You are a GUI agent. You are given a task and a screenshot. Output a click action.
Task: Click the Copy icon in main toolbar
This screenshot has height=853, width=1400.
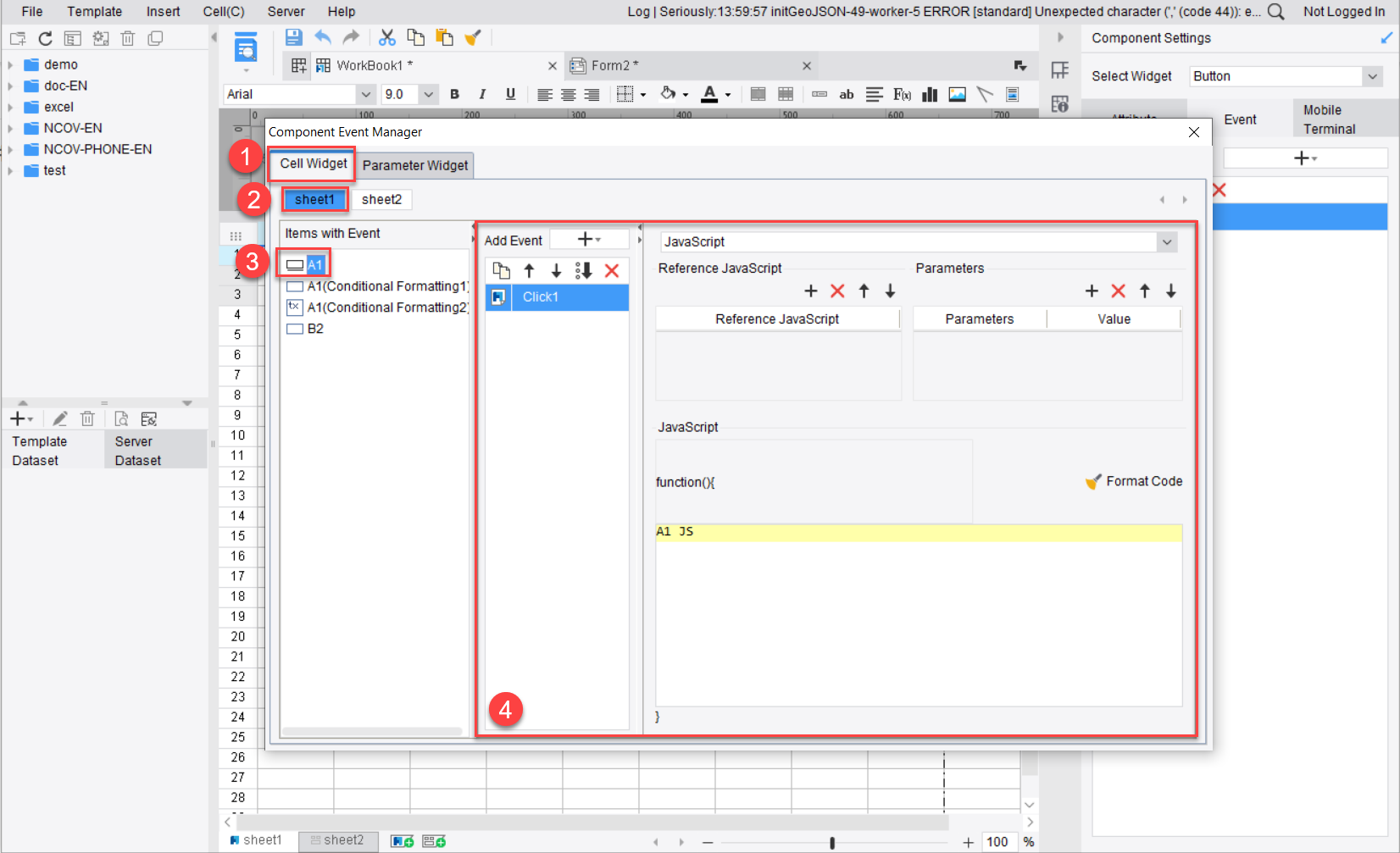pos(415,37)
